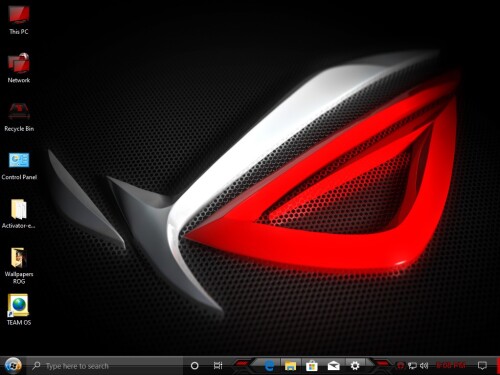Select the Network desktop icon
500x375 pixels.
tap(19, 68)
